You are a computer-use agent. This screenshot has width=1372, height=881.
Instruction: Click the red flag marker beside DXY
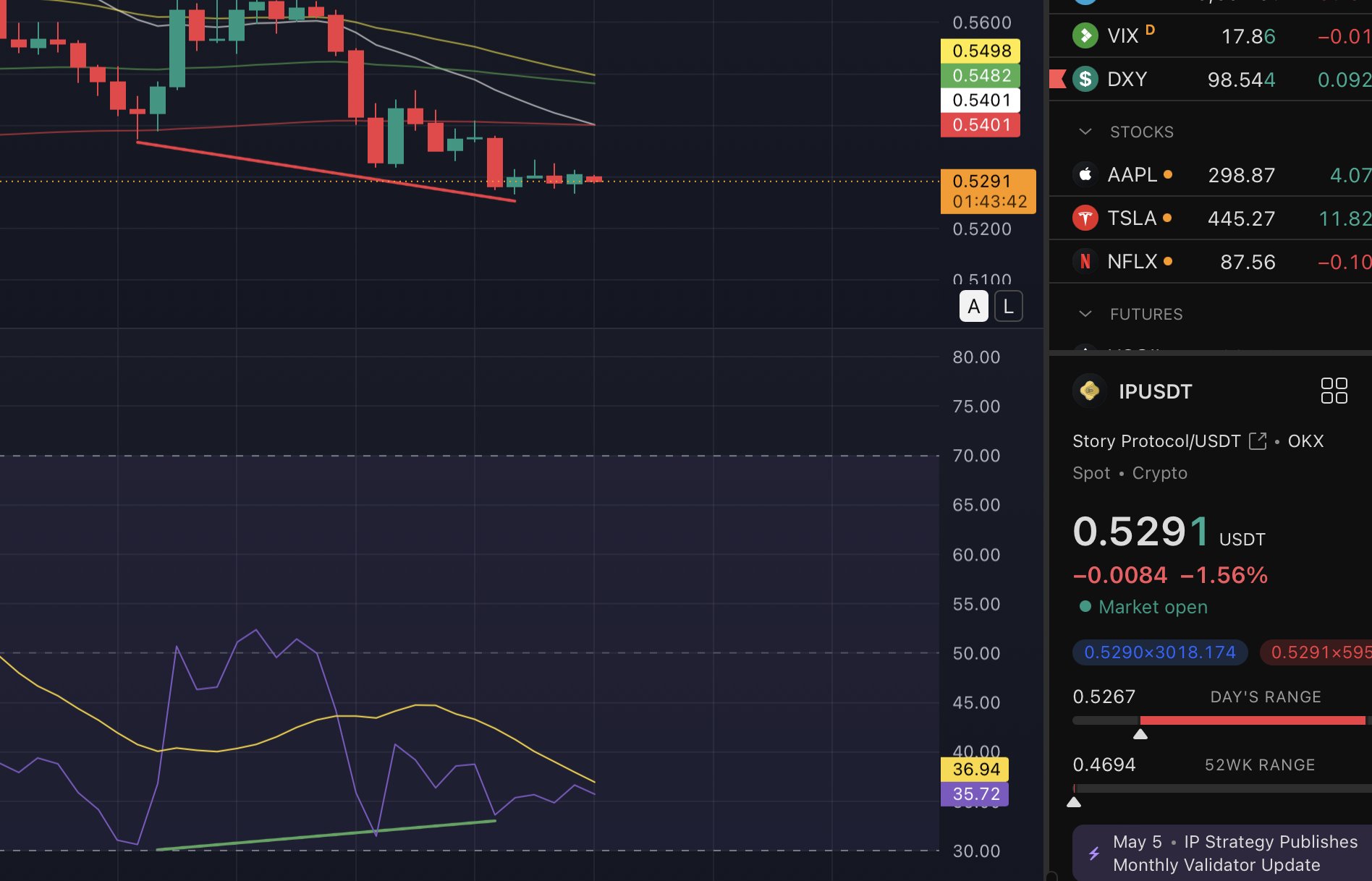tap(1057, 79)
